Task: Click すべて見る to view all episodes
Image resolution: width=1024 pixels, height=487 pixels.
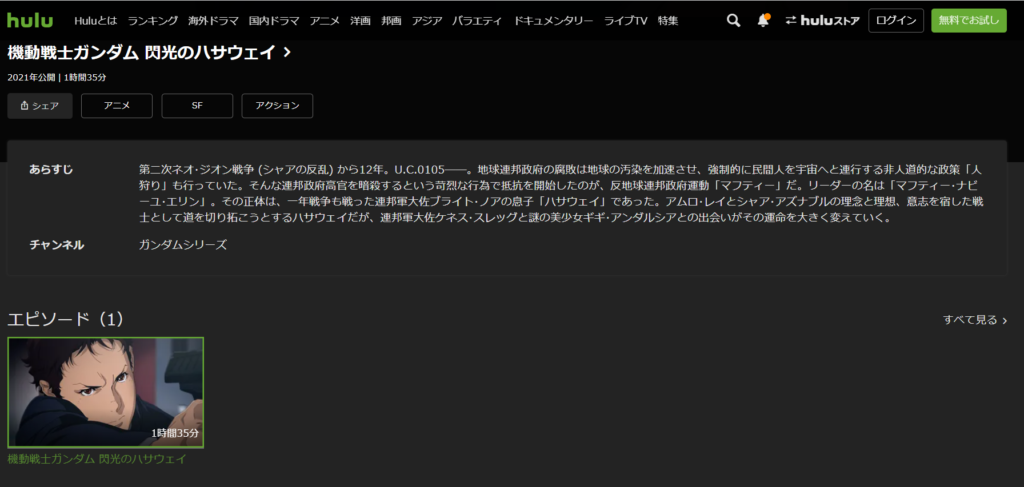Action: [975, 320]
